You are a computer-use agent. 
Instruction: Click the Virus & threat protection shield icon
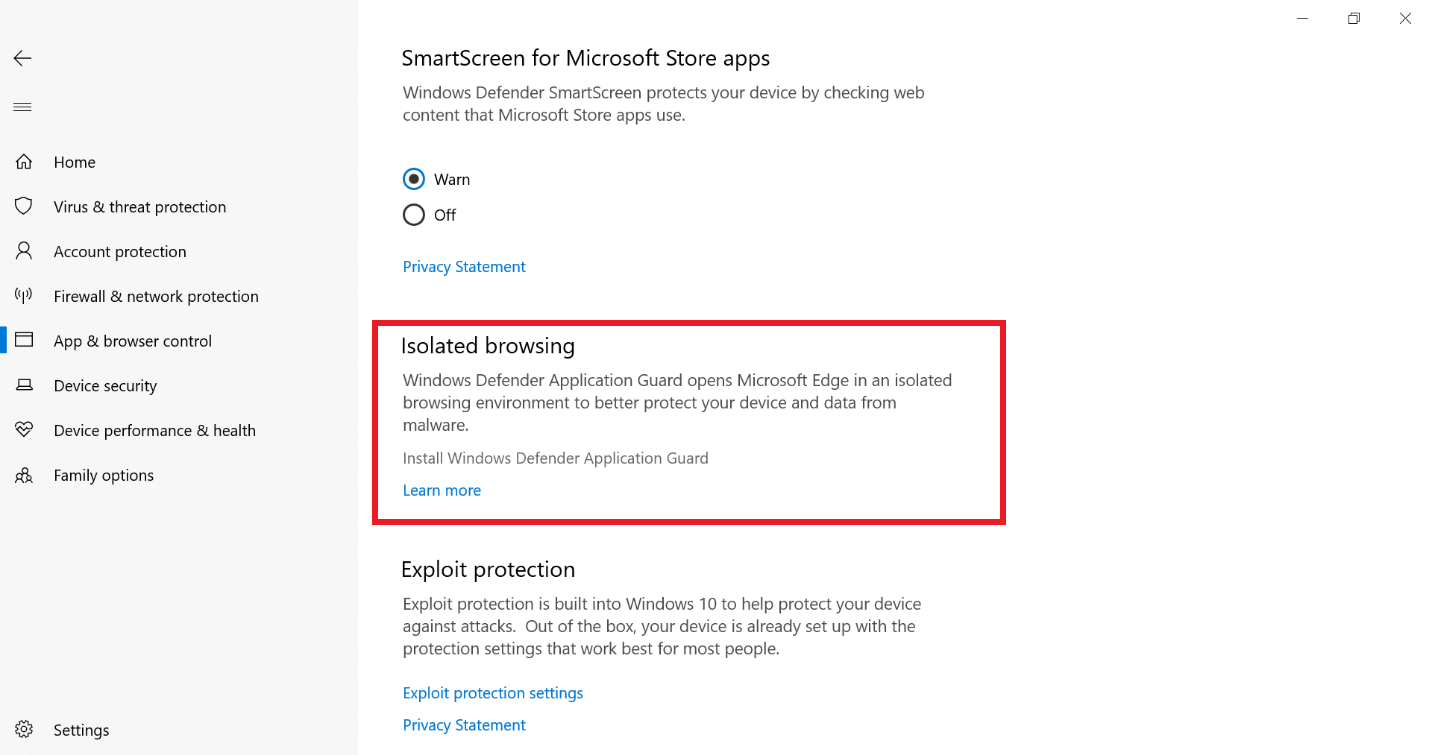pyautogui.click(x=24, y=207)
